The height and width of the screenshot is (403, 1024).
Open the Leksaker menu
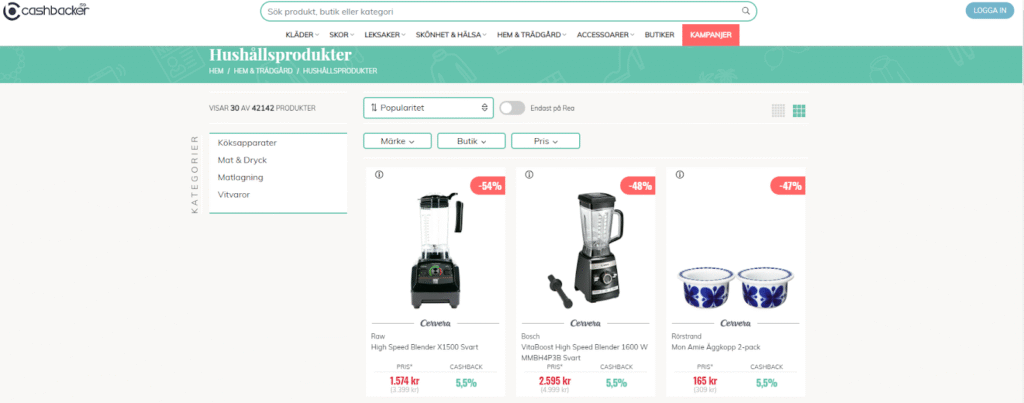click(385, 35)
